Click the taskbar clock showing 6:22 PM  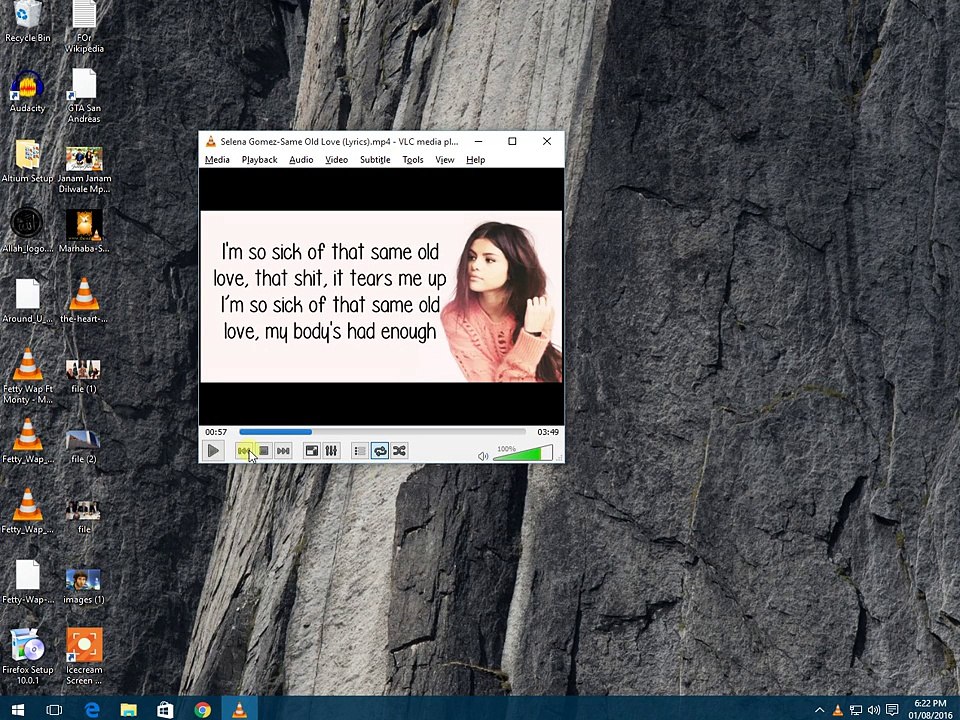pyautogui.click(x=930, y=709)
